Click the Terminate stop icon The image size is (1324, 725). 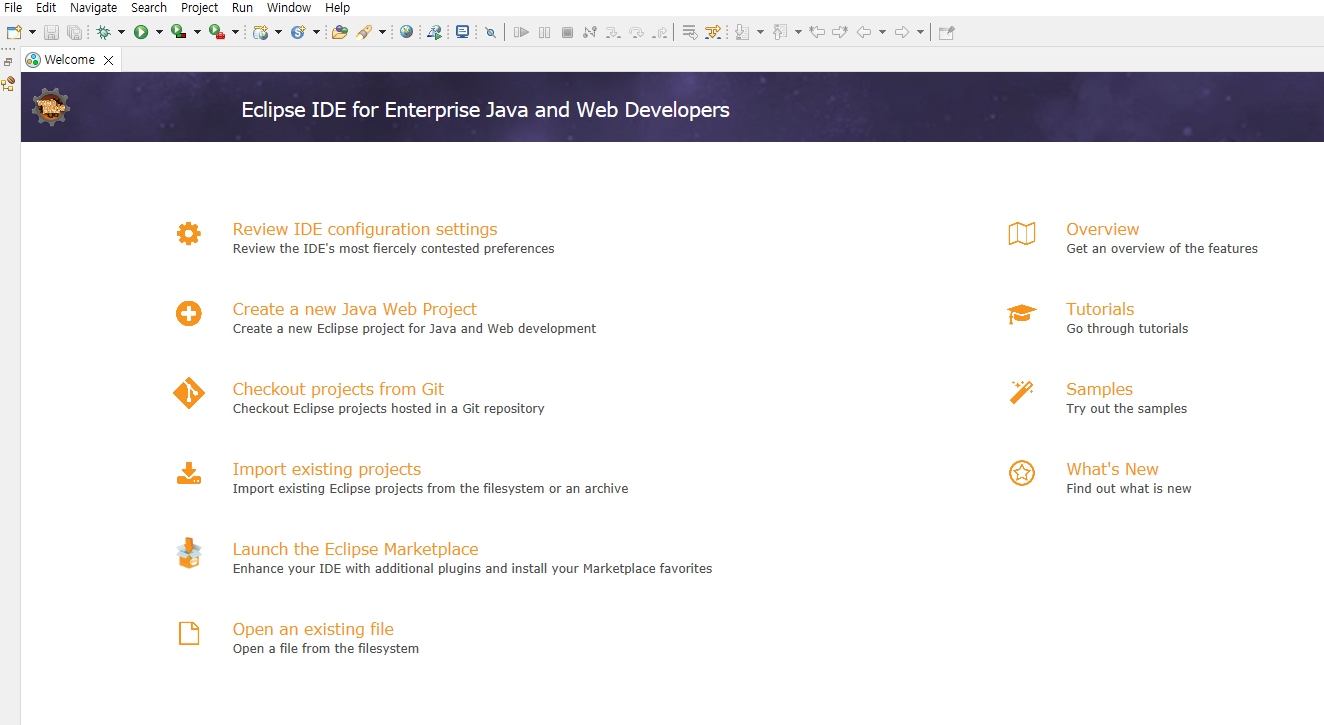tap(567, 32)
